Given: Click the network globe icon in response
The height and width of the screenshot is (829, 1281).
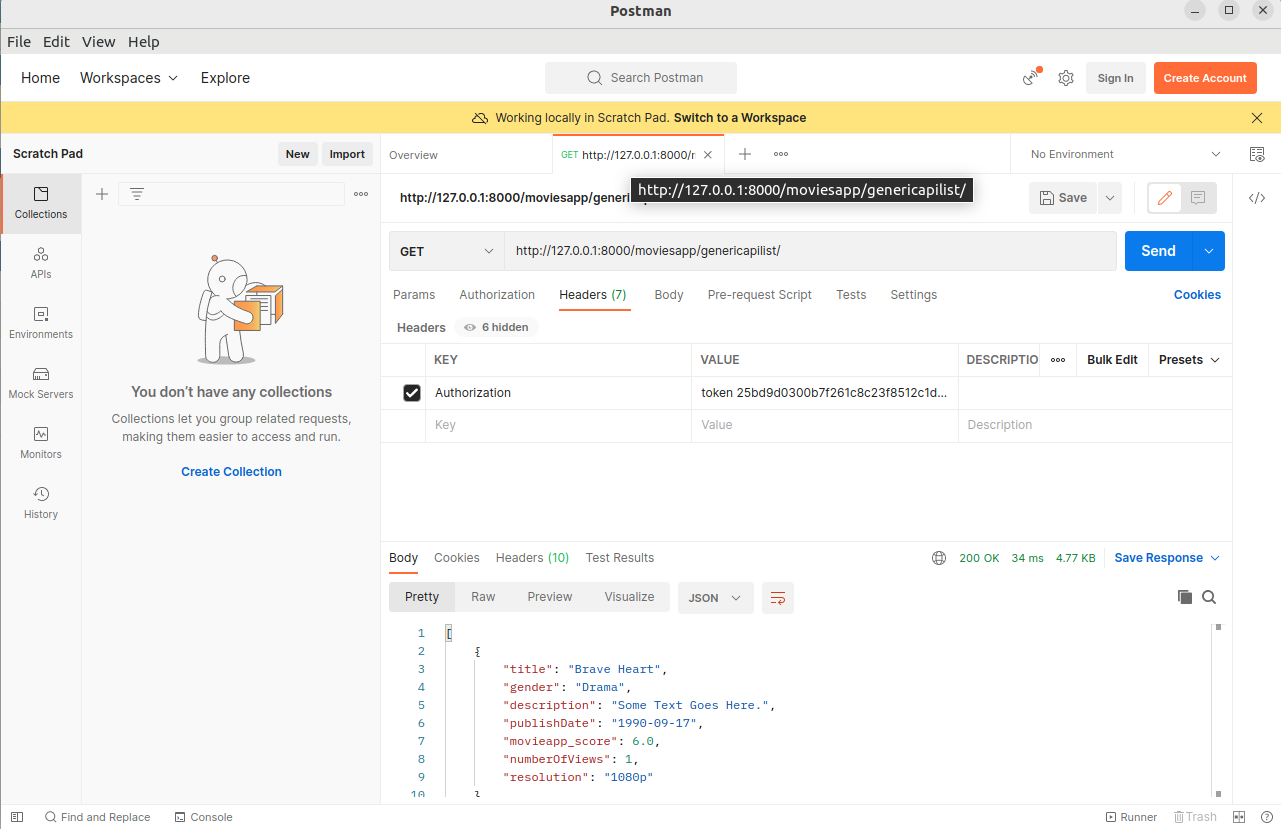Looking at the screenshot, I should [x=938, y=558].
